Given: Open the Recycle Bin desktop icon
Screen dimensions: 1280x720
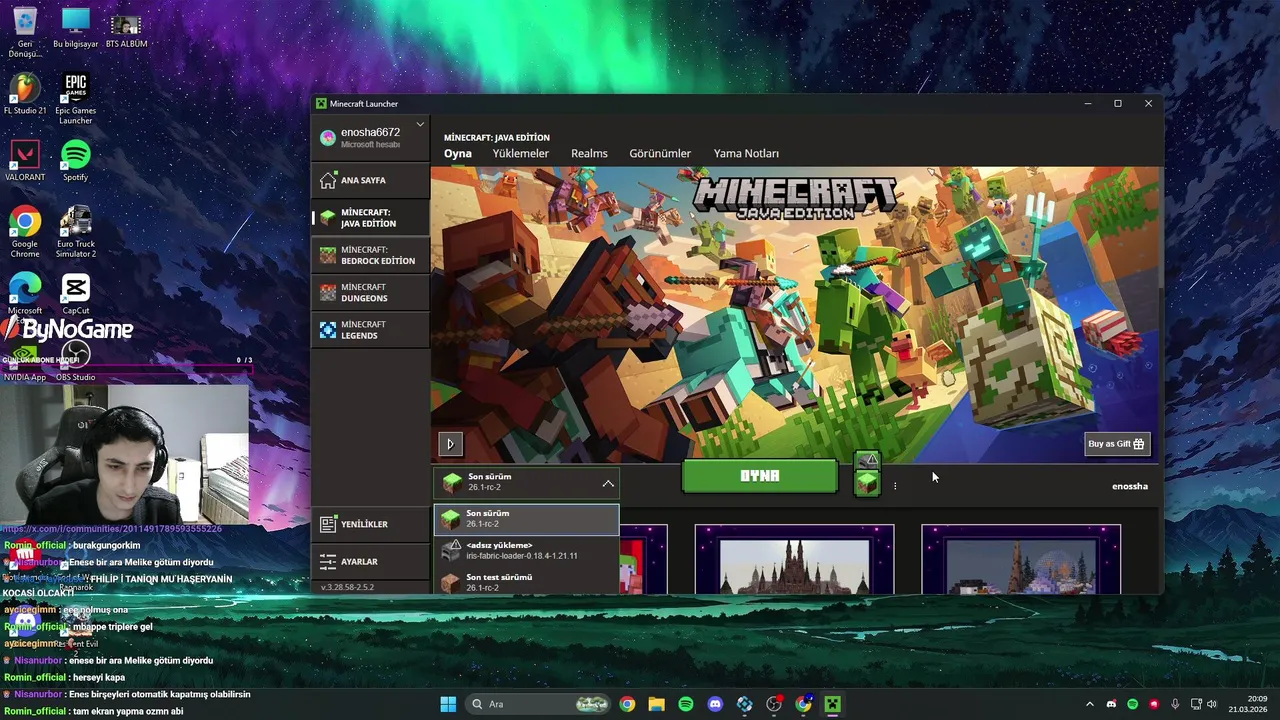Looking at the screenshot, I should 25,32.
